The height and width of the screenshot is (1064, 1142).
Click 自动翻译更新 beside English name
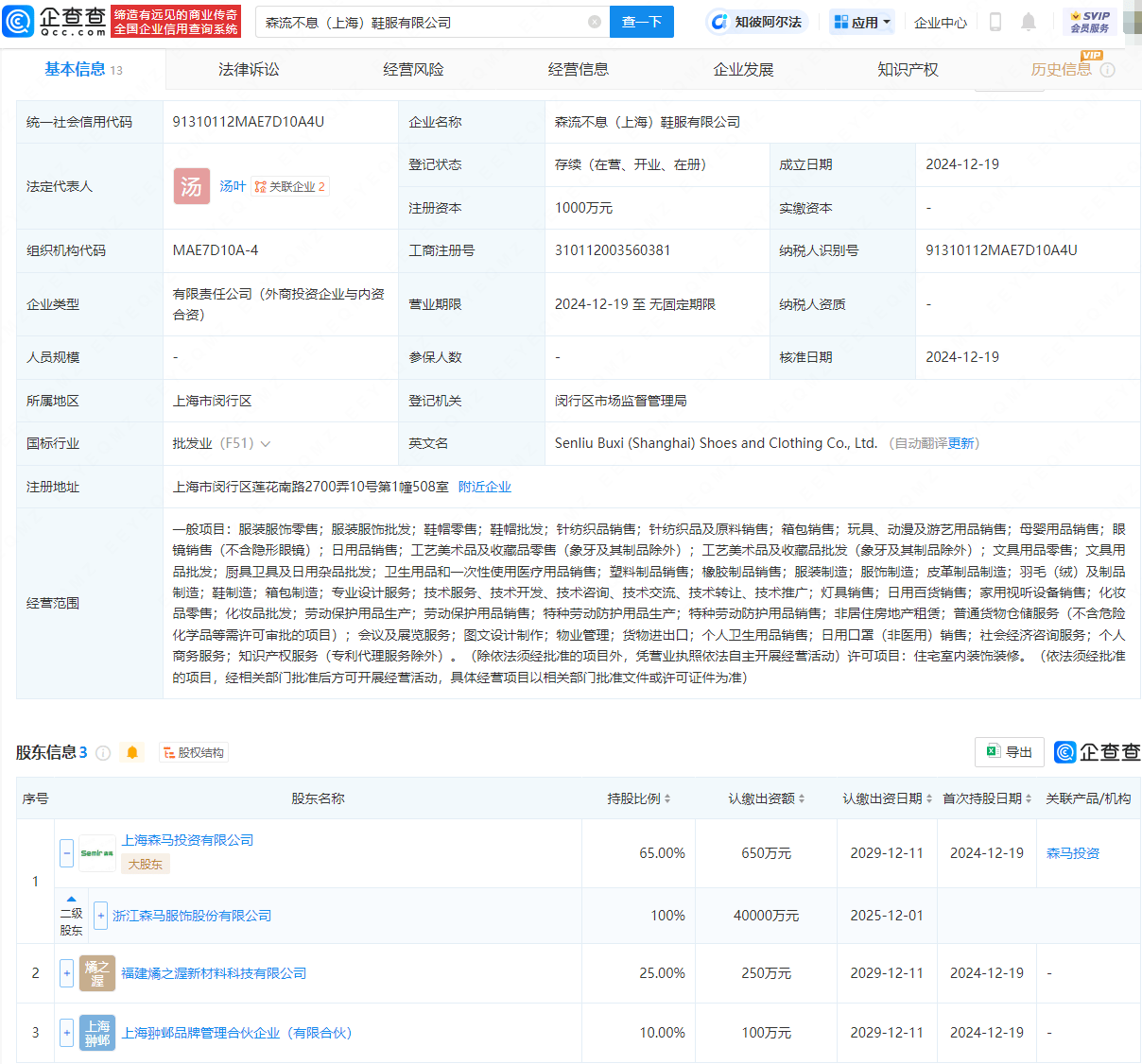click(x=935, y=443)
